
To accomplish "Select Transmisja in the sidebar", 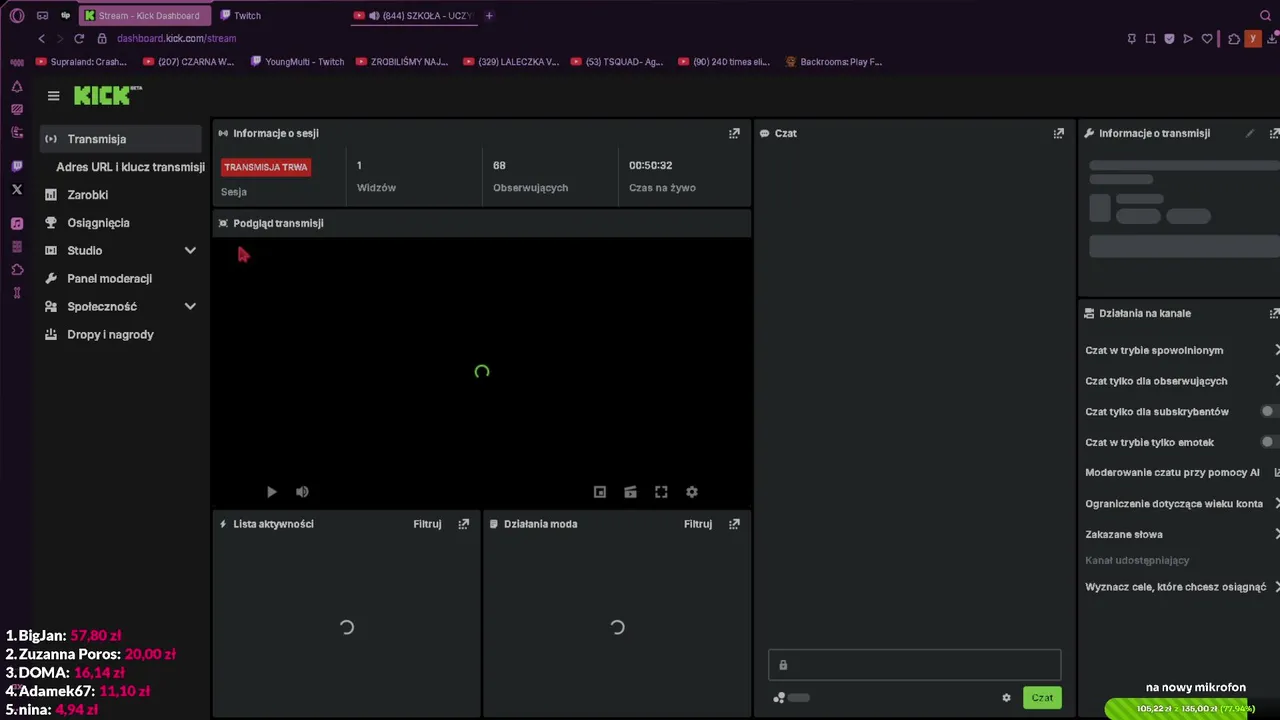I will [120, 139].
